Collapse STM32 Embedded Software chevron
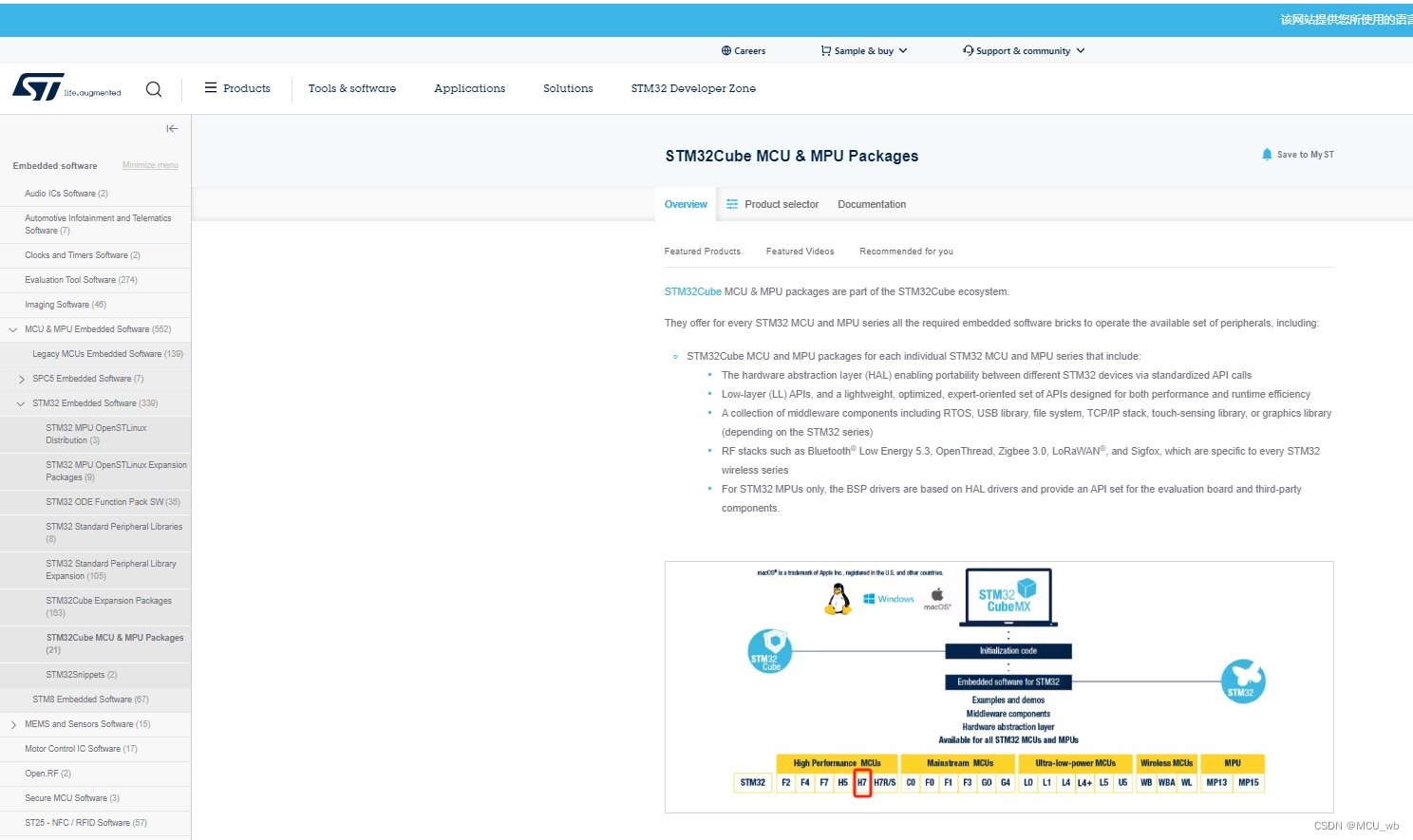Screen dimensions: 1413x840 click(x=21, y=403)
